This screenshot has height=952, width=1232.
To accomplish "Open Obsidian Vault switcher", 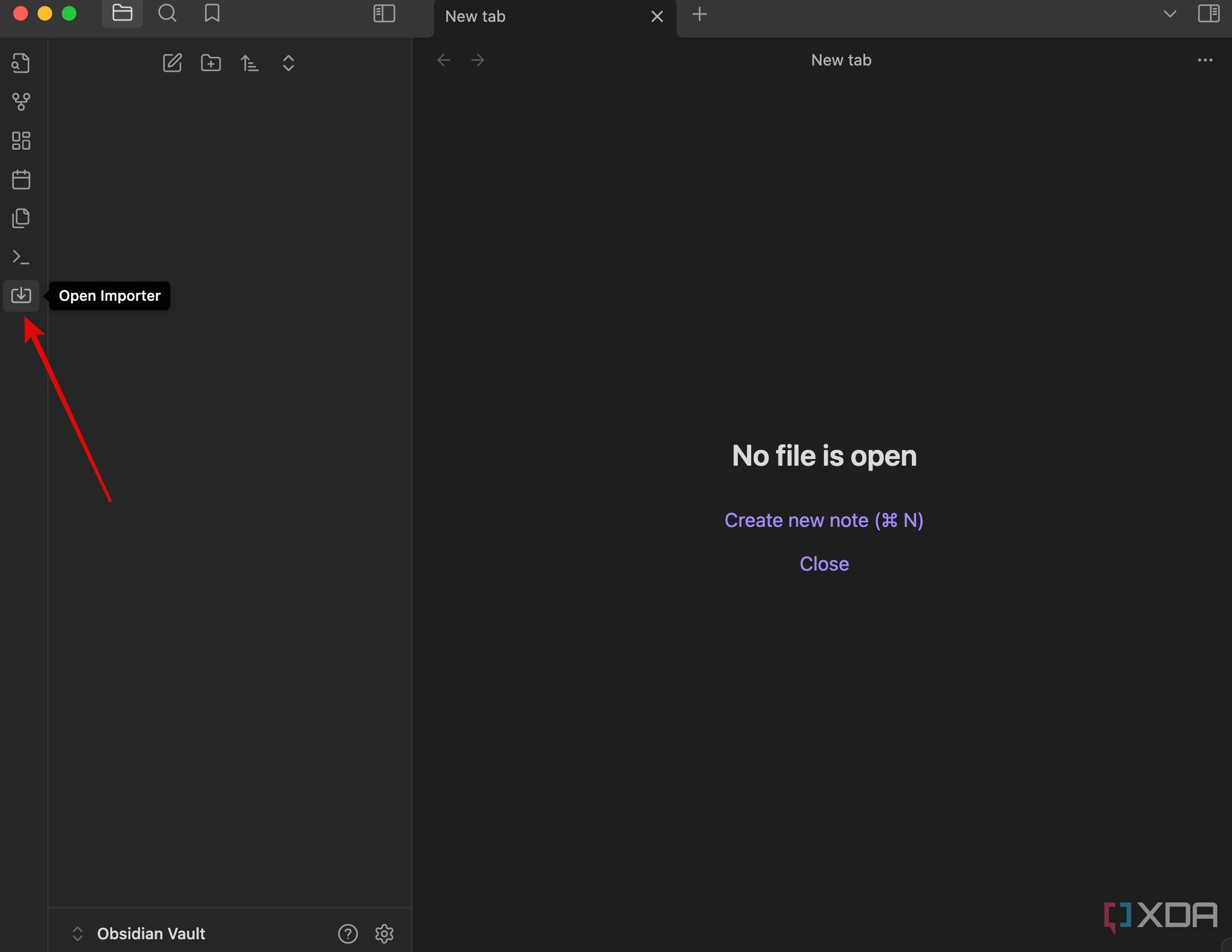I will [138, 934].
